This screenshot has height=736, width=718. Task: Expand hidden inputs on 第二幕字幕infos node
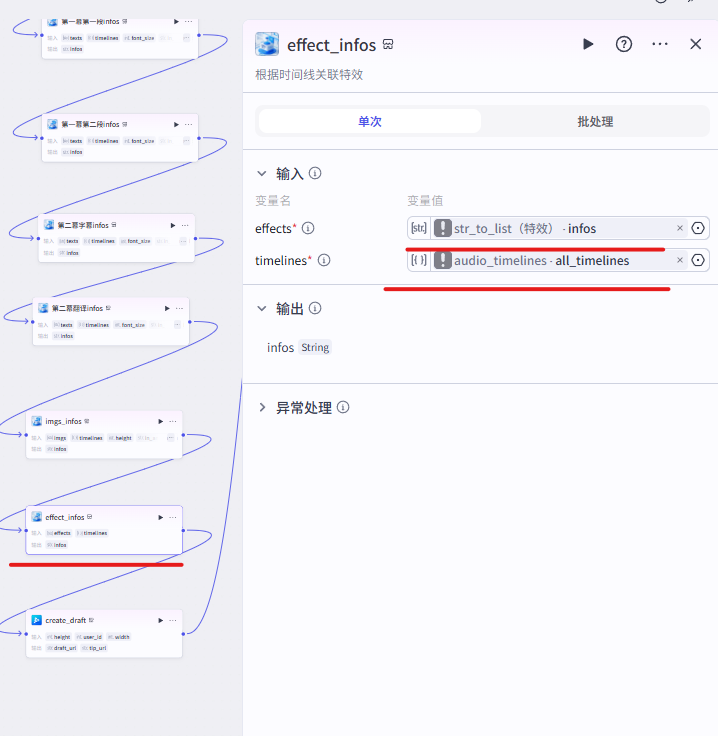tap(183, 241)
